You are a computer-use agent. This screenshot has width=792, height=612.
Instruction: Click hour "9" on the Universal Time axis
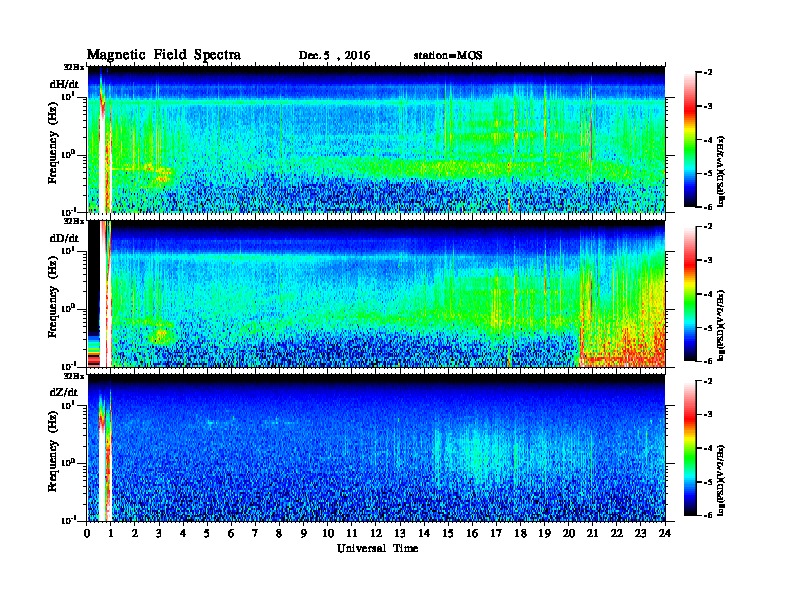(304, 533)
